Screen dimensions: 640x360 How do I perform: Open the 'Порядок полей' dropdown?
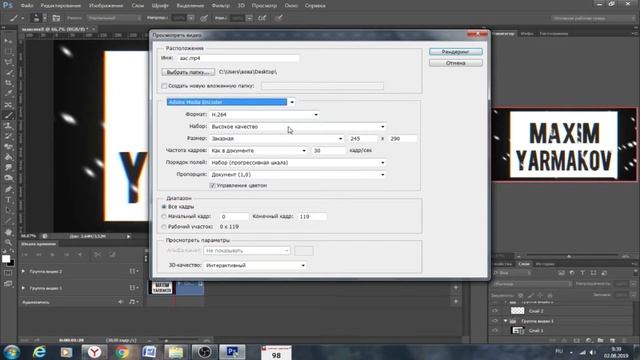[298, 162]
